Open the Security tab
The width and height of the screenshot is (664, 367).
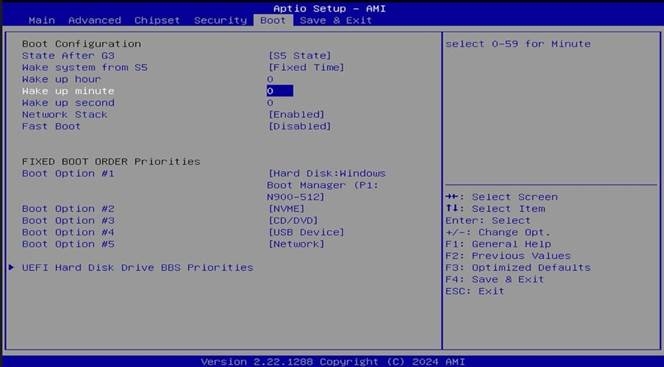pos(220,20)
